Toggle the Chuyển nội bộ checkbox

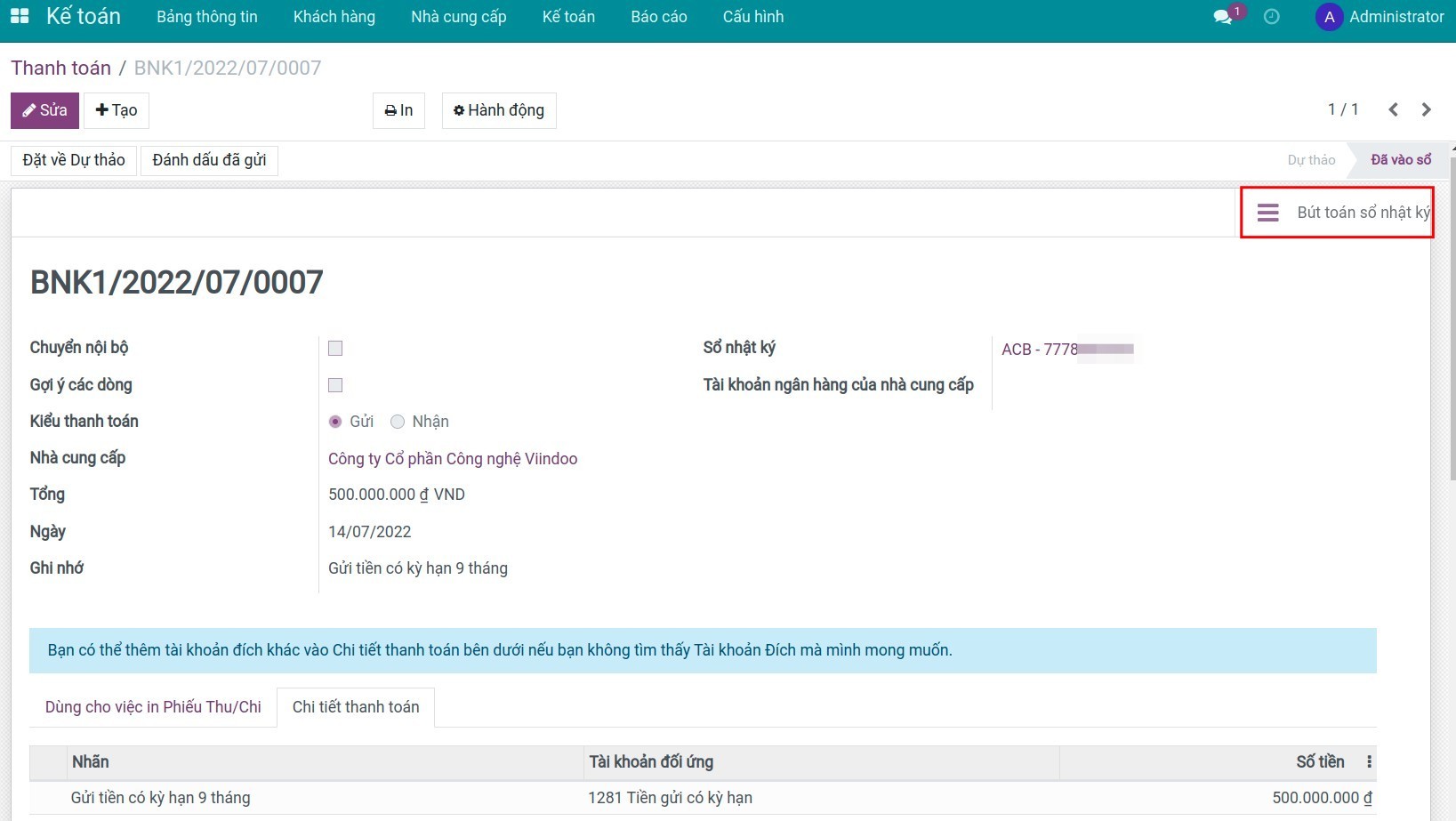[x=335, y=348]
